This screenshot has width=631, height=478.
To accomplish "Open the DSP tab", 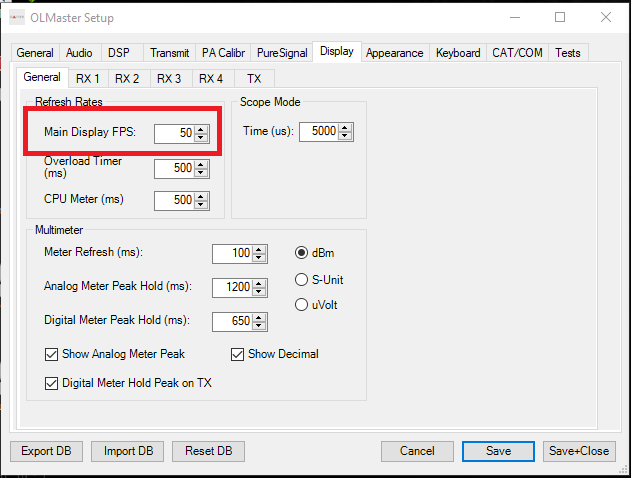I will [x=119, y=53].
